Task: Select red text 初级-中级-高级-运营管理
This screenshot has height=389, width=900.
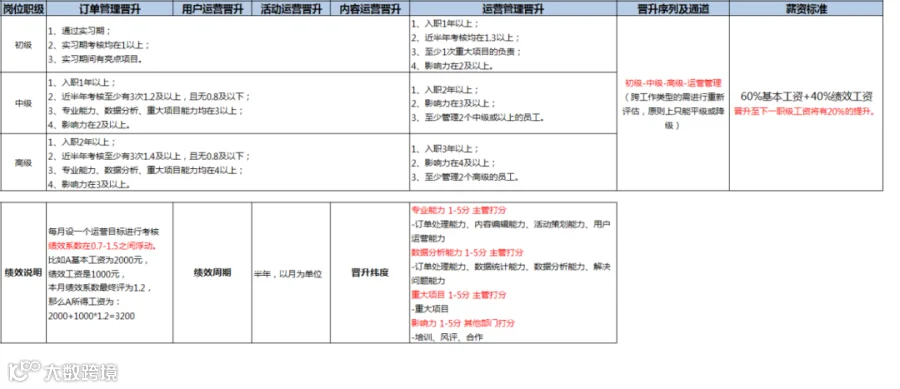Action: pos(673,83)
